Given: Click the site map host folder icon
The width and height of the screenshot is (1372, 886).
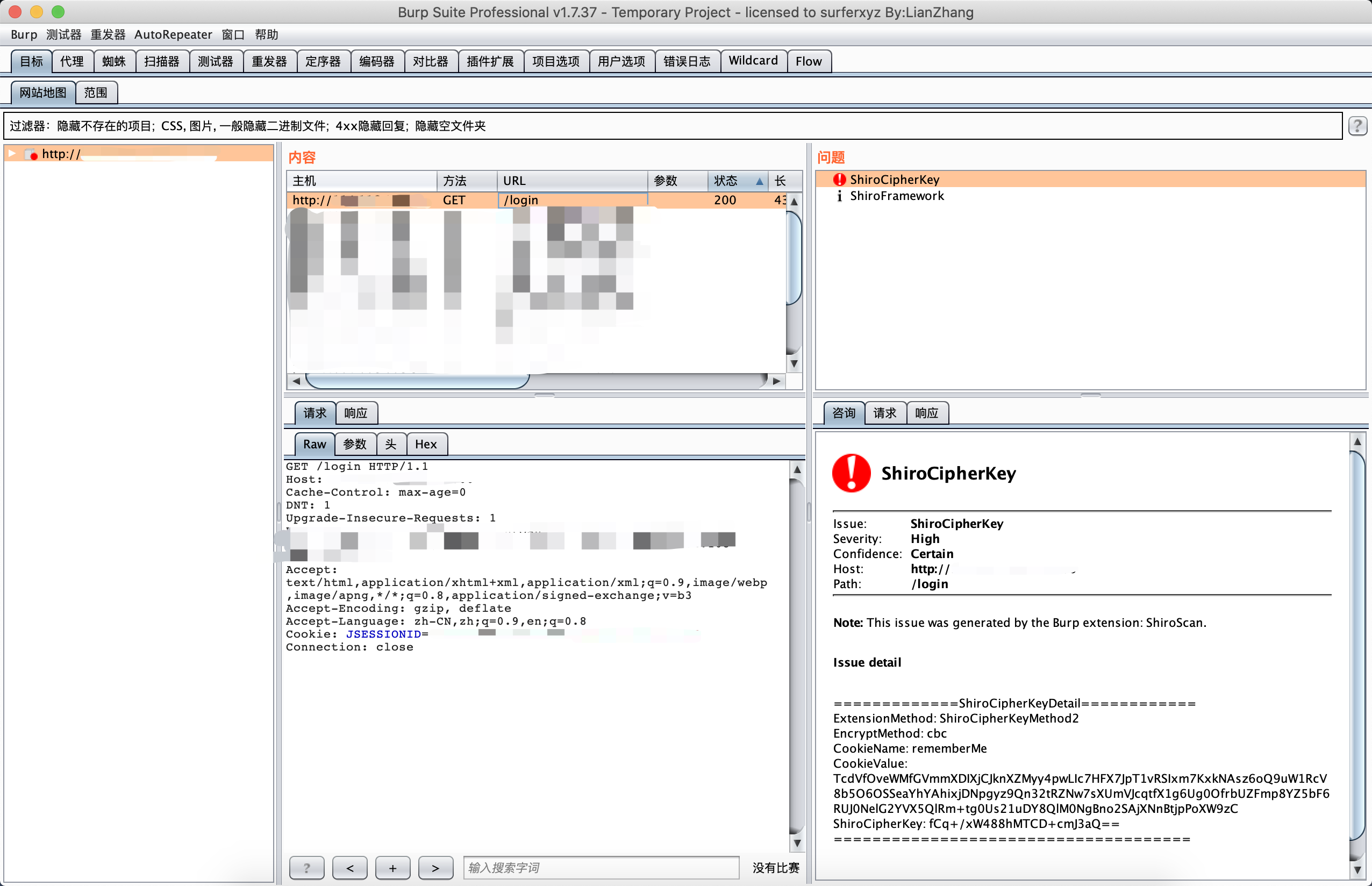Looking at the screenshot, I should coord(31,154).
